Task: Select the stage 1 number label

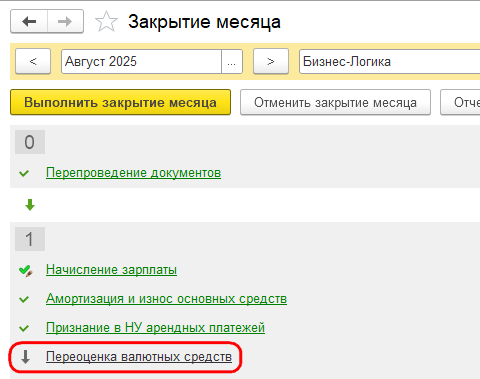Action: click(30, 239)
